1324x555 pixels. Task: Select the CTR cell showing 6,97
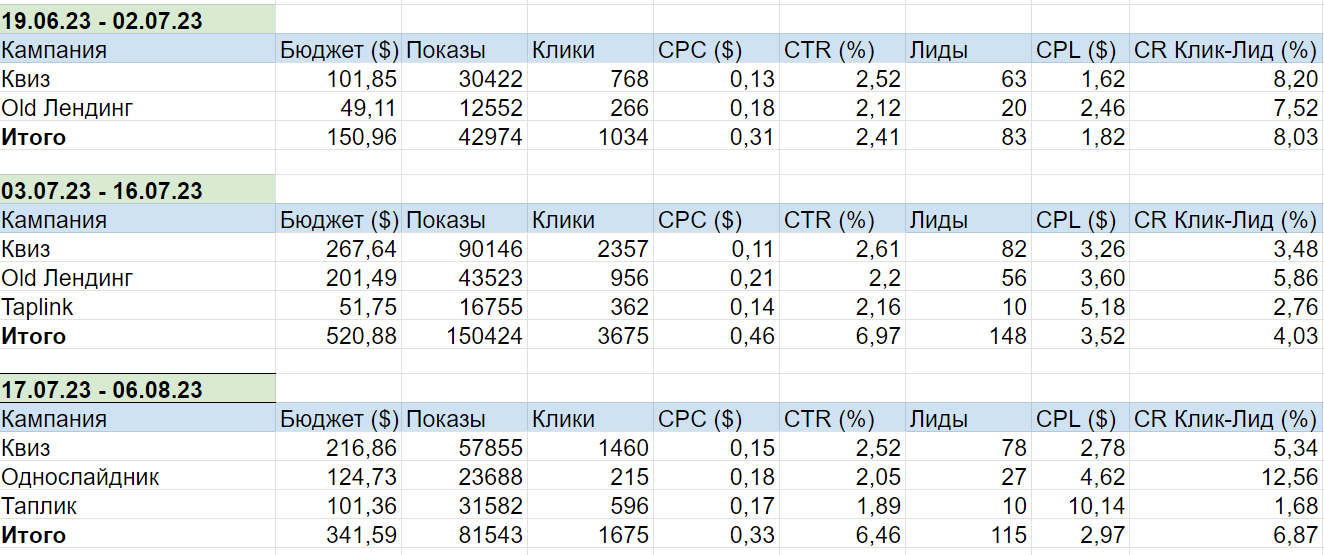pos(843,335)
